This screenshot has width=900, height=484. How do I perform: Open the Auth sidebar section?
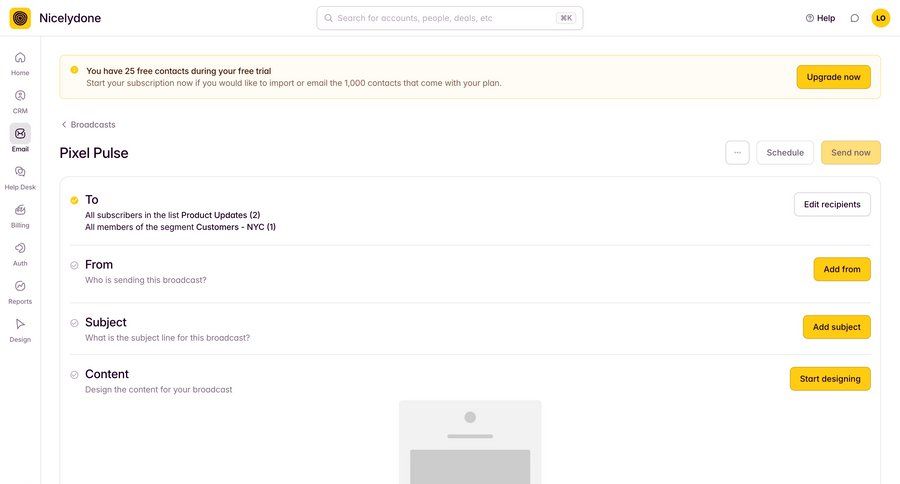pos(20,254)
